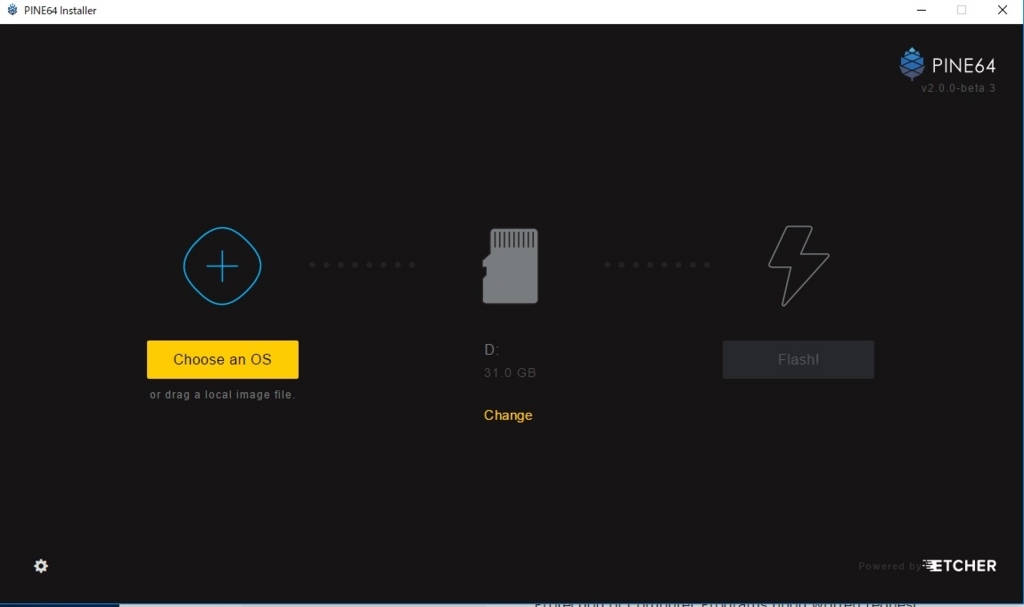This screenshot has width=1024, height=607.
Task: Click the Flash! button
Action: click(798, 359)
